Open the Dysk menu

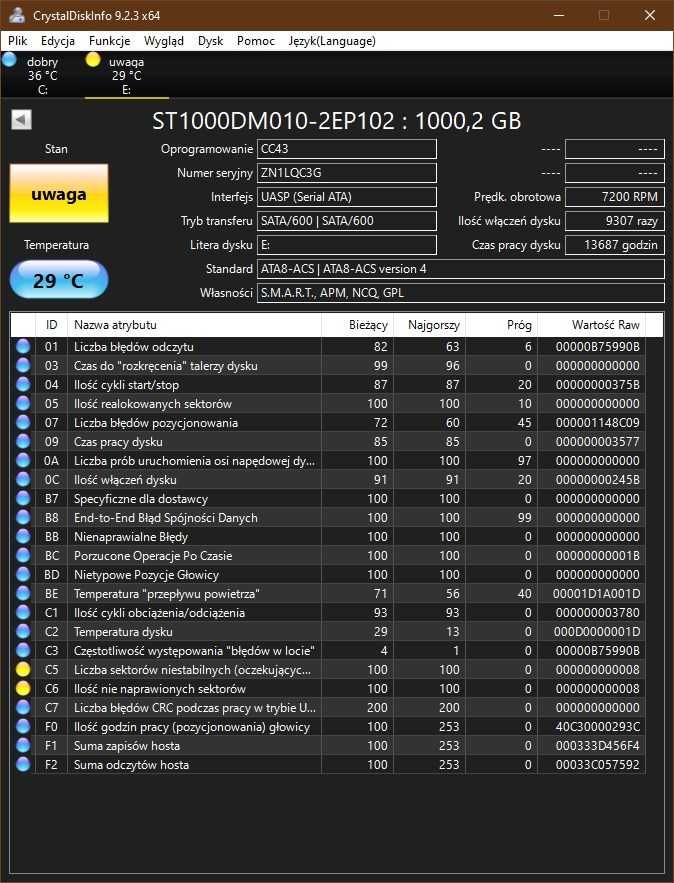point(210,41)
